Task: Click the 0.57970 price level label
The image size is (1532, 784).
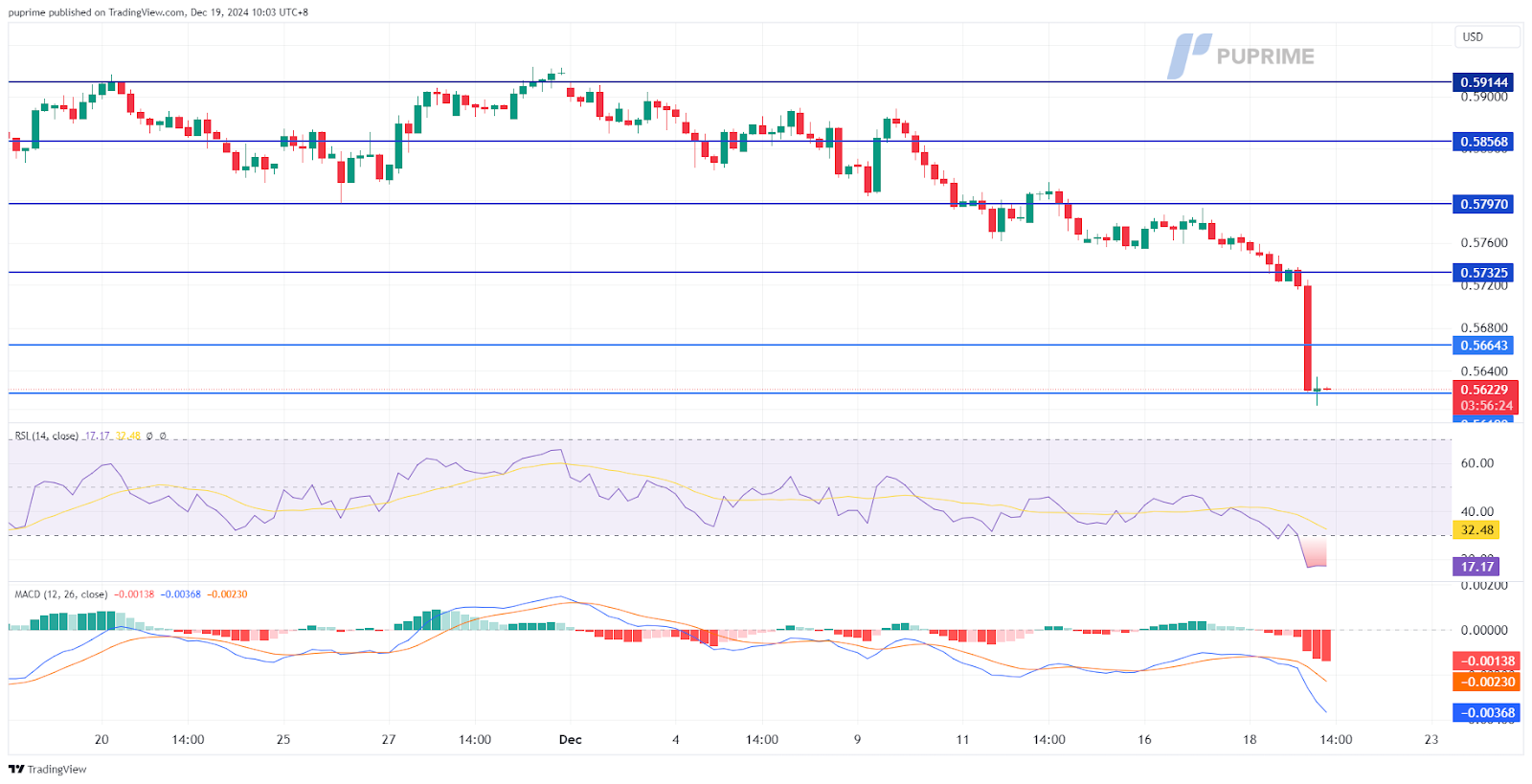Action: 1483,204
